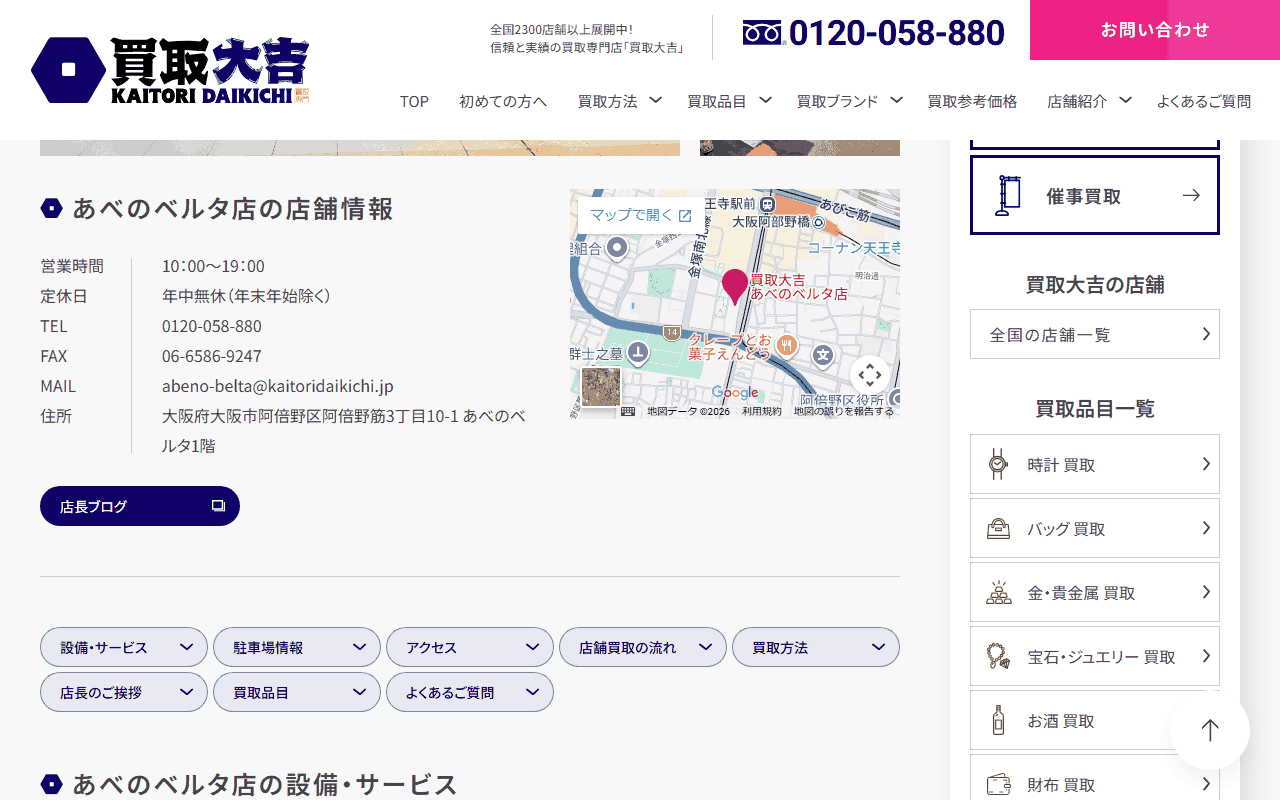Open 初めての方へ in the navigation
The image size is (1280, 800).
tap(503, 101)
